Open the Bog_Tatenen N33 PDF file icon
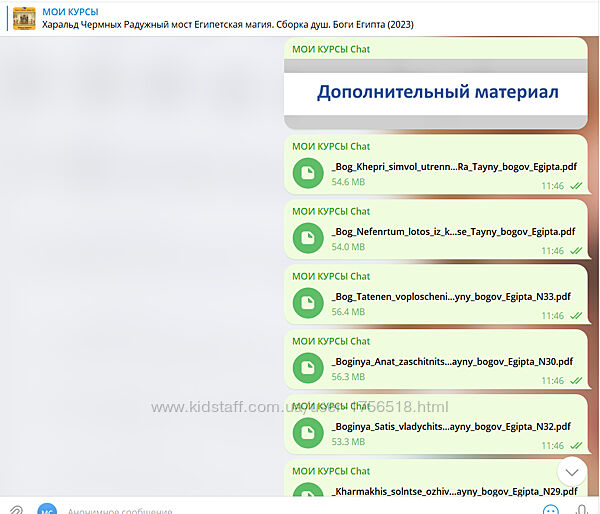The image size is (600, 514). point(308,303)
